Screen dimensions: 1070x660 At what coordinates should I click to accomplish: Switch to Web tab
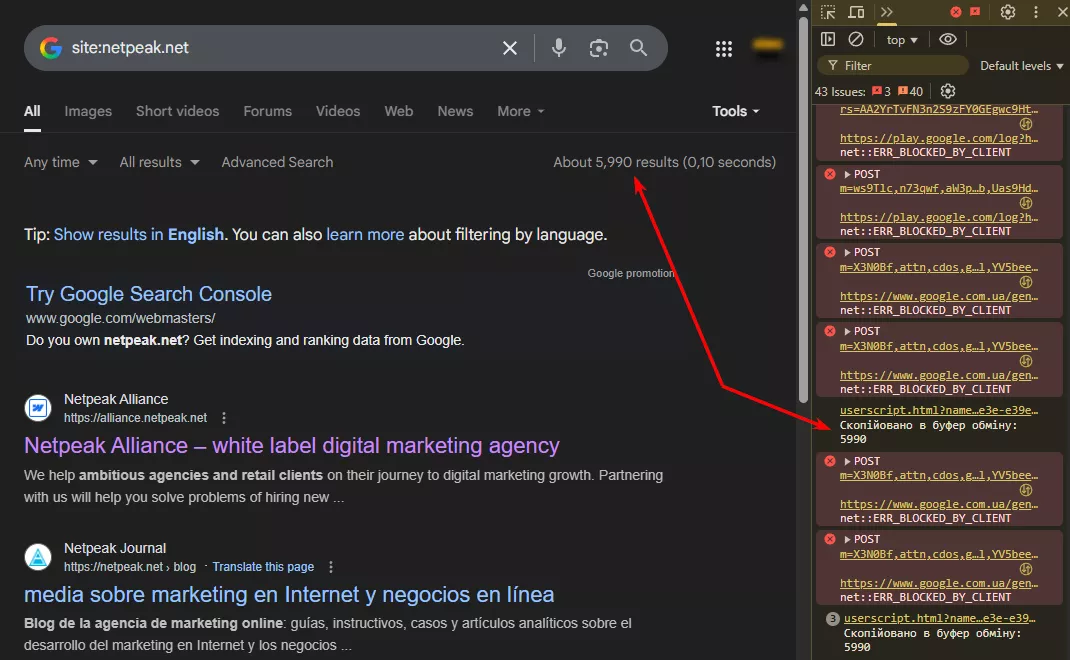(x=399, y=111)
